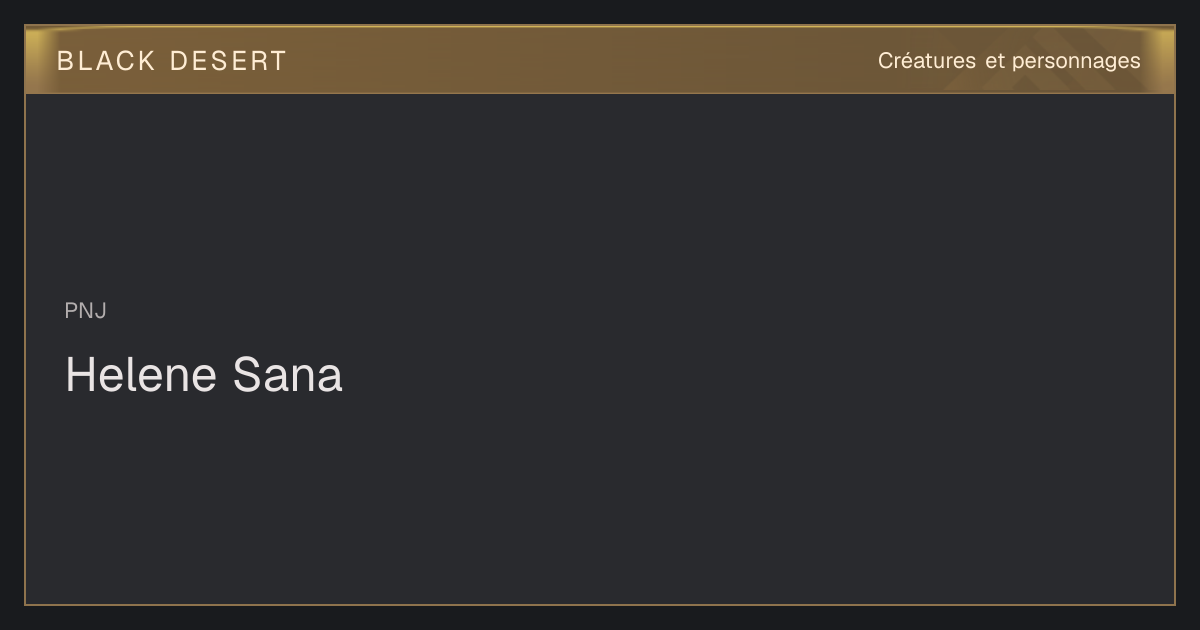
Task: Click the word et in the header category
Action: pos(995,61)
